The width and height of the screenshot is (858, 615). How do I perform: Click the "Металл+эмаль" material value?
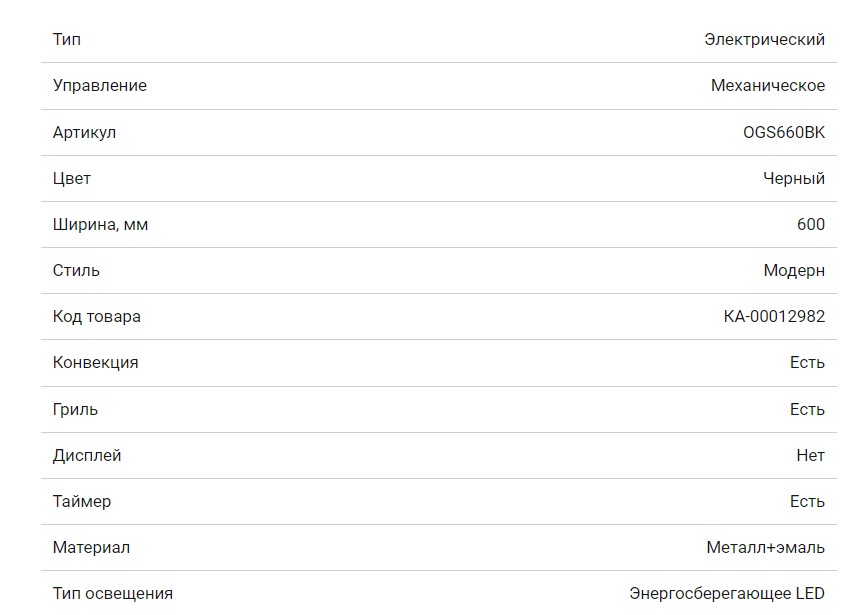[x=765, y=547]
